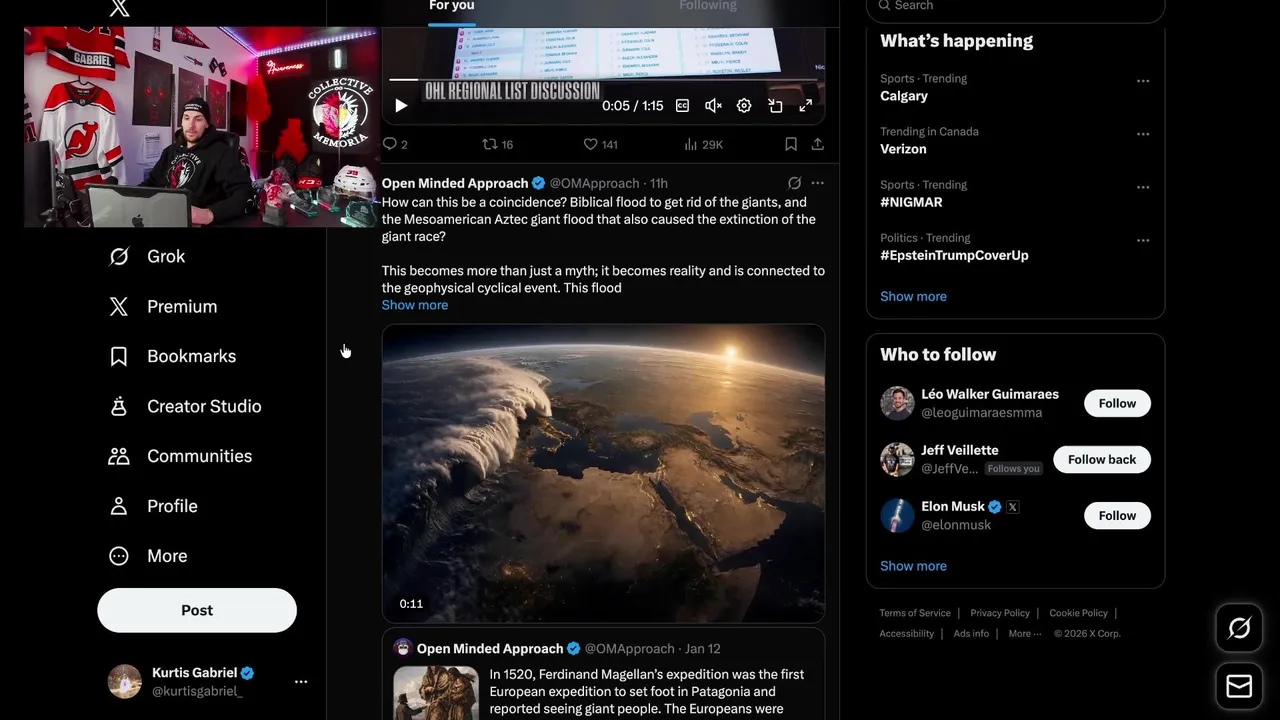Open Creator Studio in the sidebar
Screen dimensions: 1280x720
tap(185, 406)
